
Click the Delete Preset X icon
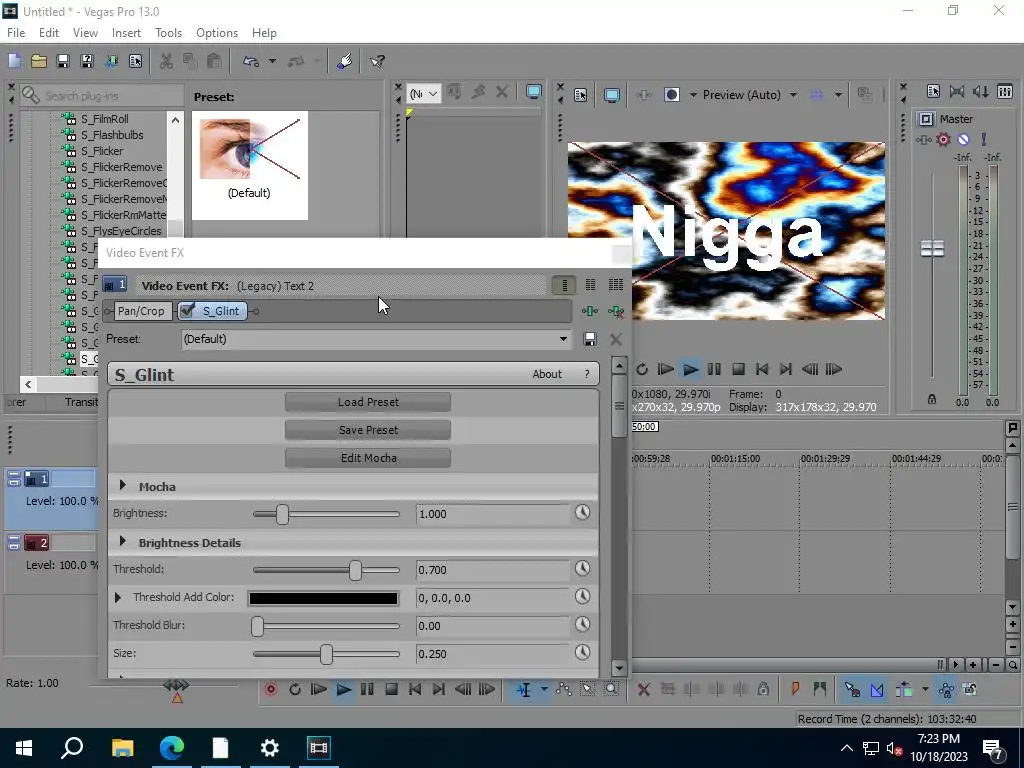coord(616,339)
